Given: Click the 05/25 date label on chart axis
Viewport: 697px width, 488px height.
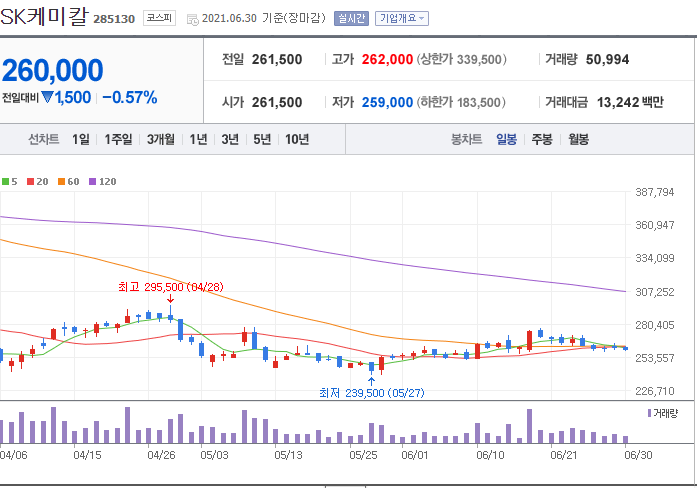Looking at the screenshot, I should click(363, 455).
